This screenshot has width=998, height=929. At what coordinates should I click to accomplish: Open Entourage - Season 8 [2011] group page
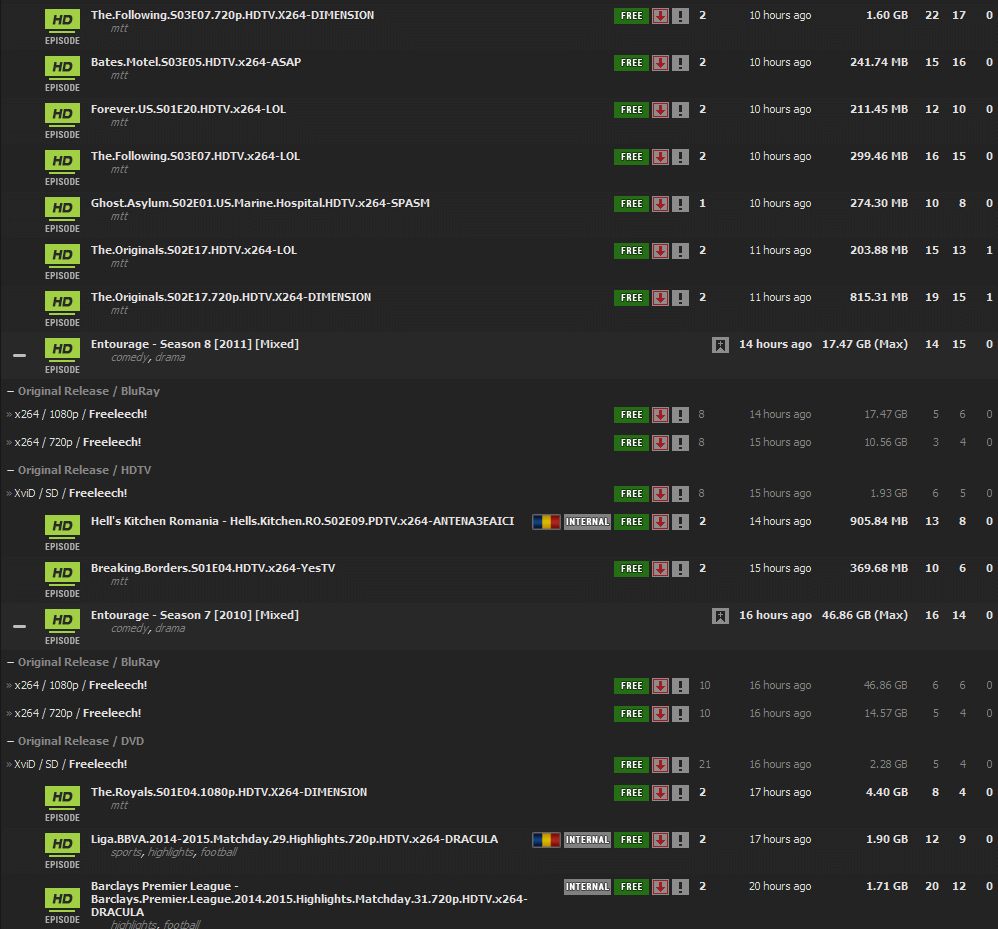[x=195, y=344]
